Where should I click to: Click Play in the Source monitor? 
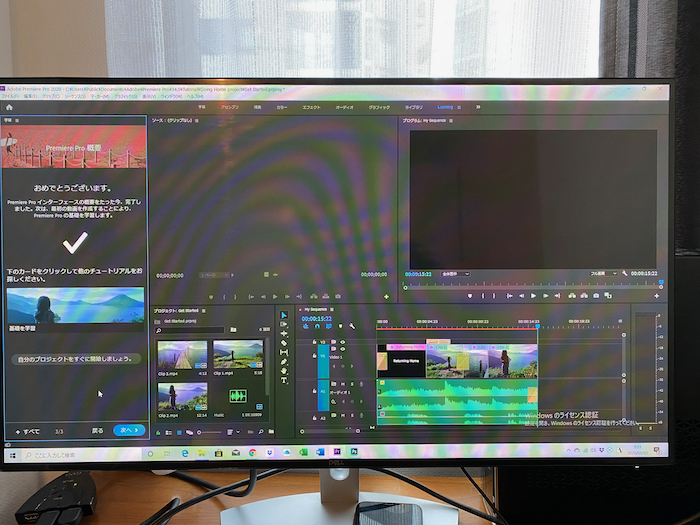click(275, 296)
